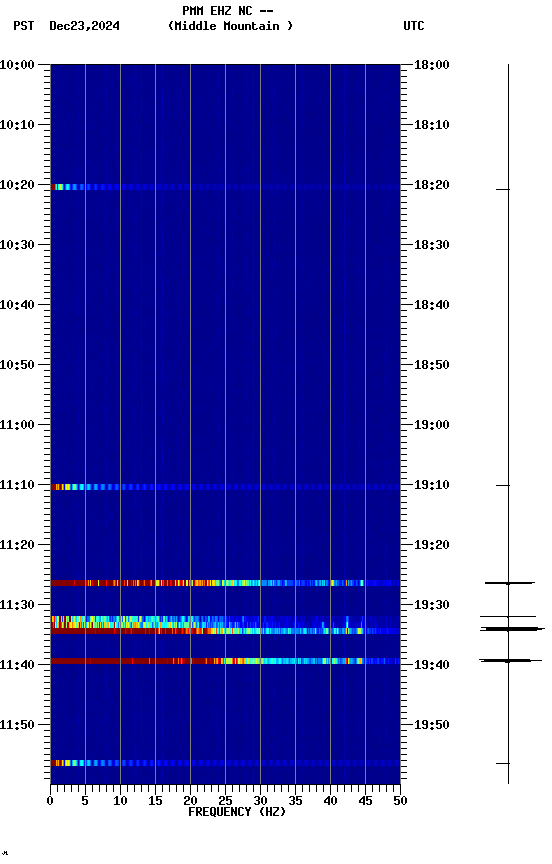This screenshot has height=864, width=552.
Task: Click the small seismogram spike near 19:56 UTC
Action: pyautogui.click(x=503, y=763)
